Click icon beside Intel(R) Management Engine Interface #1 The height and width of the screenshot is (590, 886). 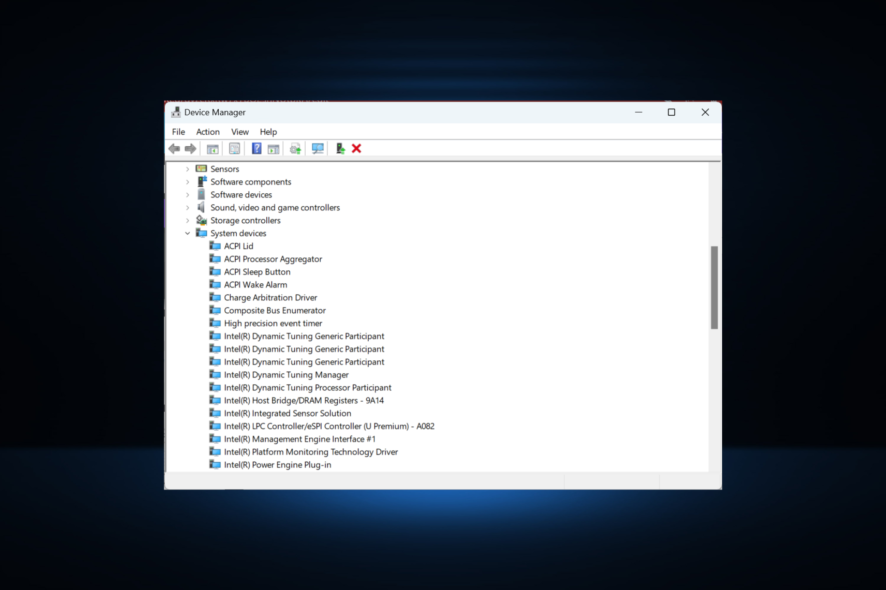coord(215,439)
